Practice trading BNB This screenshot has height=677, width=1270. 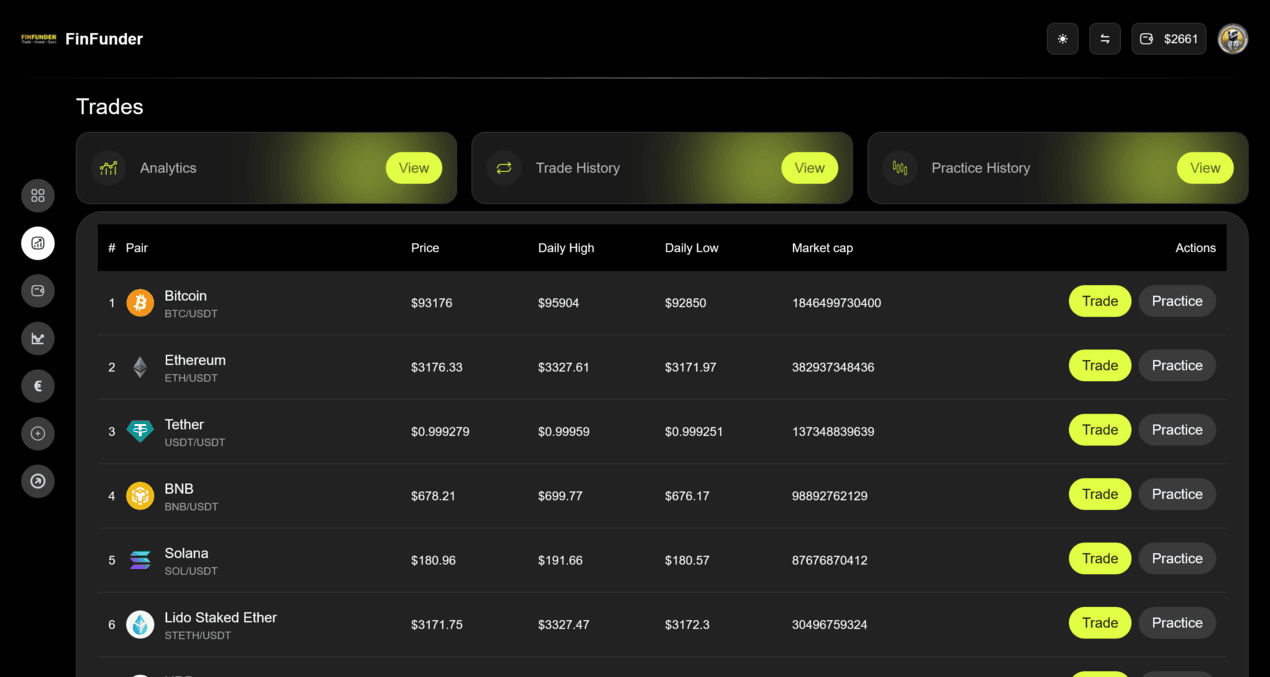[1177, 494]
